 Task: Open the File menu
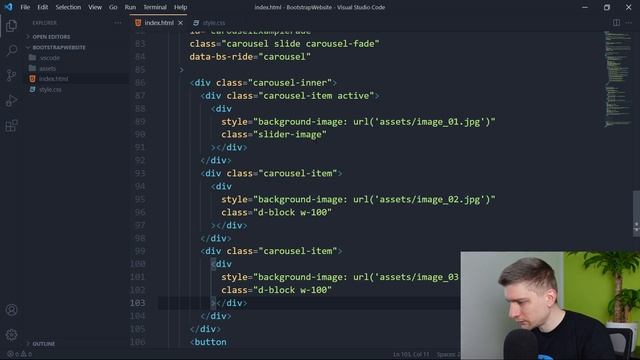click(x=25, y=7)
